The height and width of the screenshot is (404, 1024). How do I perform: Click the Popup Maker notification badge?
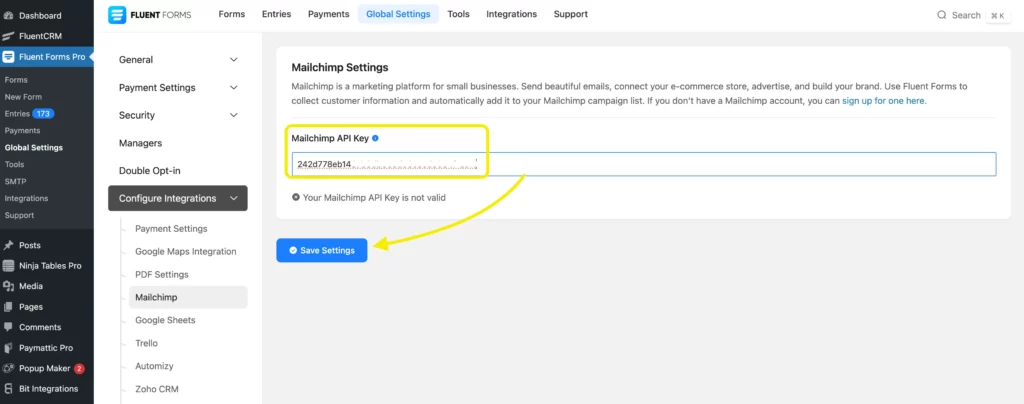(x=79, y=368)
